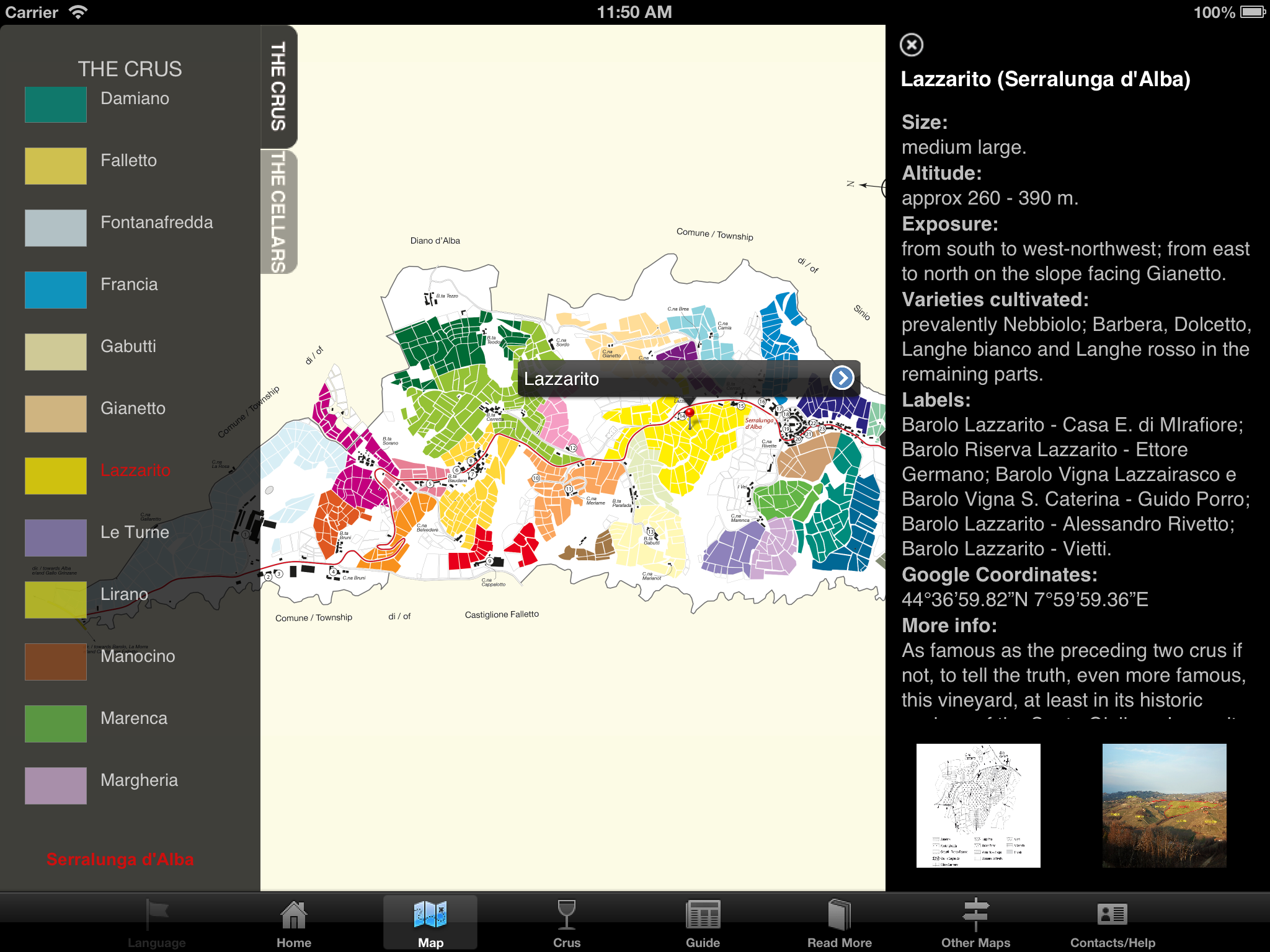
Task: Tap the red map pin marker
Action: [690, 415]
